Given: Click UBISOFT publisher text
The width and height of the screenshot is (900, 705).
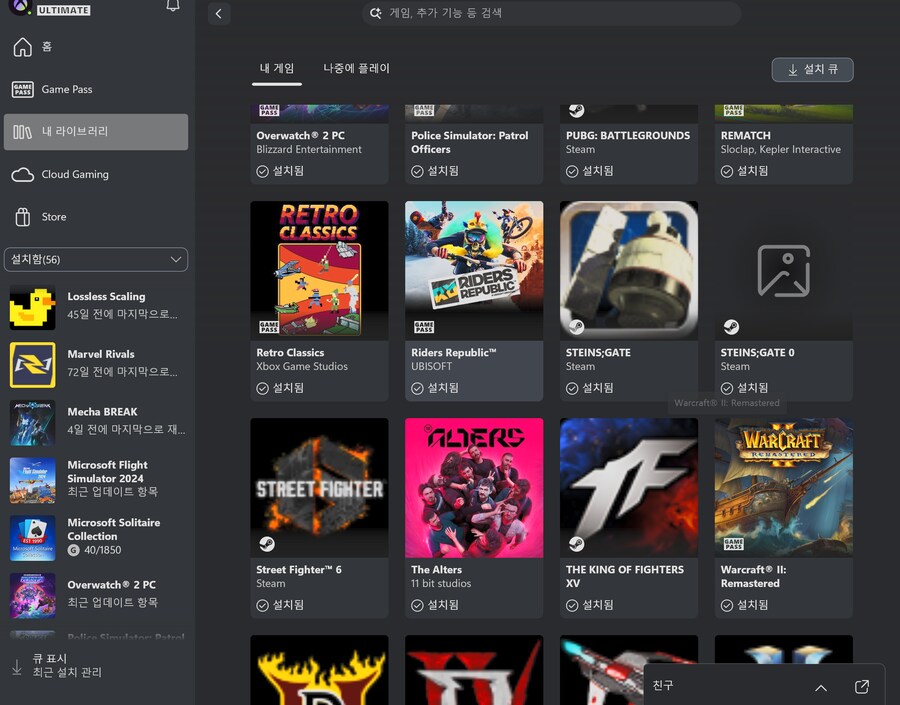Looking at the screenshot, I should click(432, 366).
